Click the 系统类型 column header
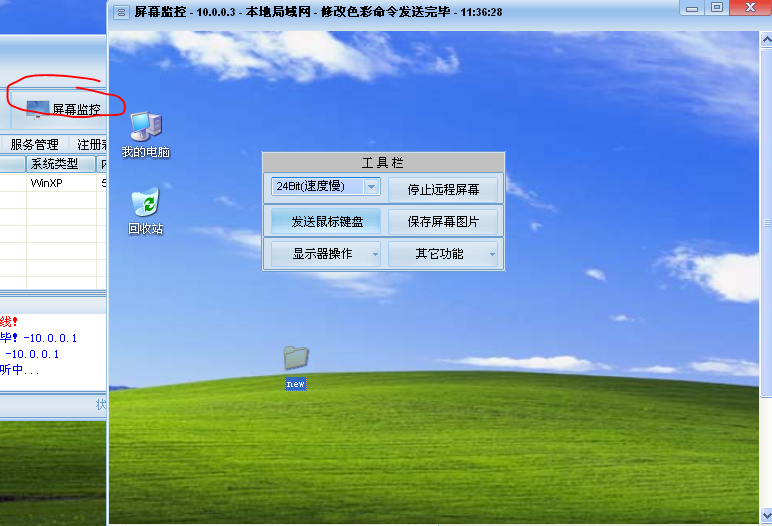The width and height of the screenshot is (772, 526). click(61, 164)
